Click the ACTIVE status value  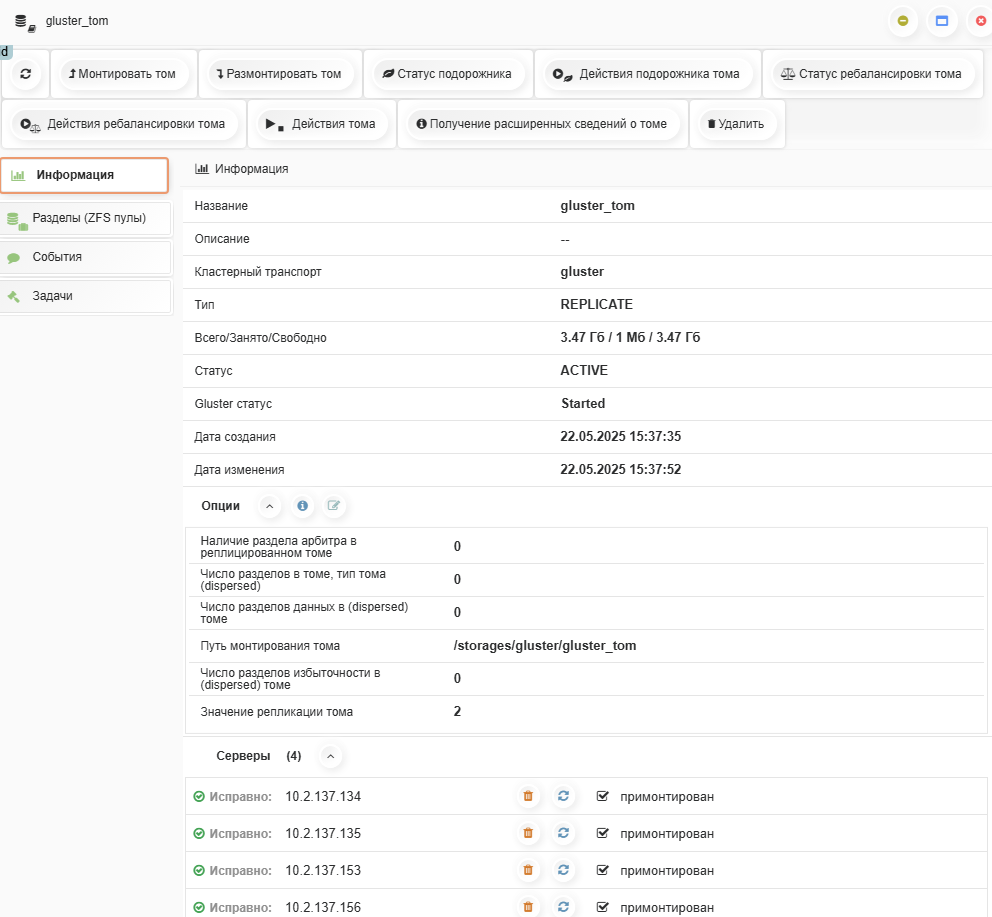point(584,370)
